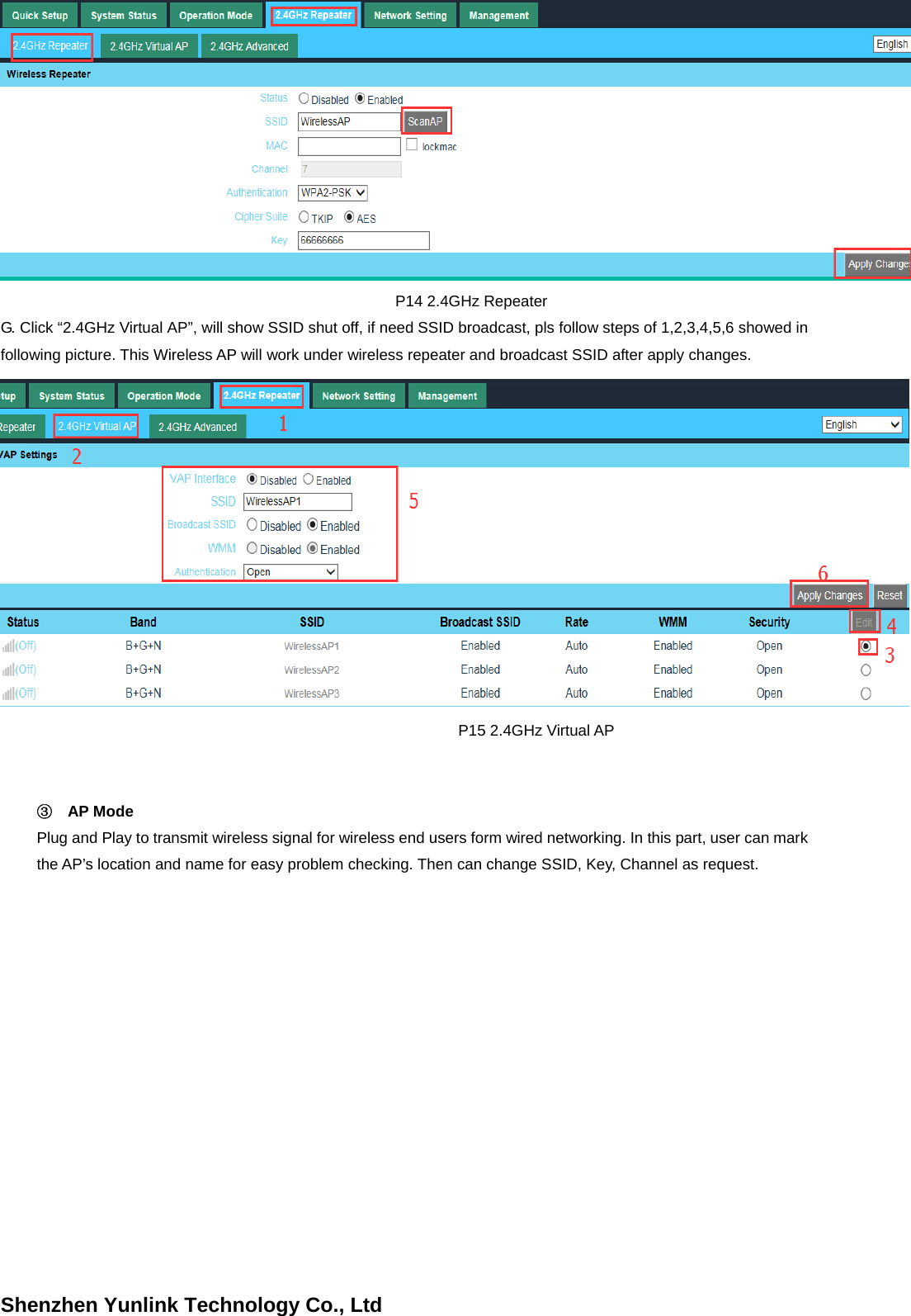The width and height of the screenshot is (911, 1316).
Task: Select Enabled for Wireless Repeater Status
Action: [x=360, y=98]
